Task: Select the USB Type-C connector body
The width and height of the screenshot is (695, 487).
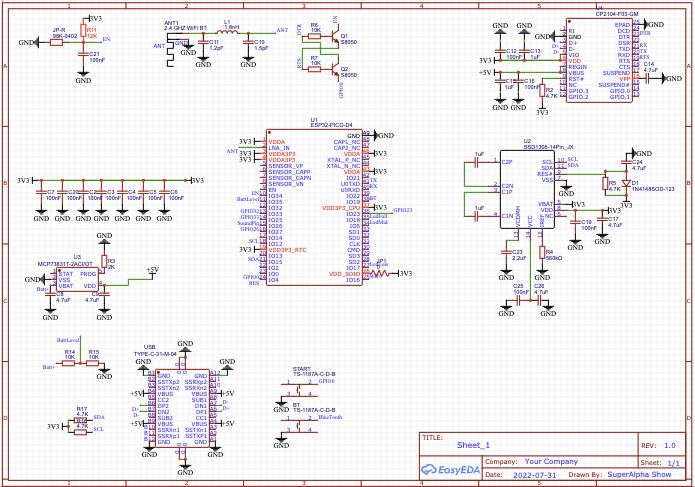Action: pos(182,409)
